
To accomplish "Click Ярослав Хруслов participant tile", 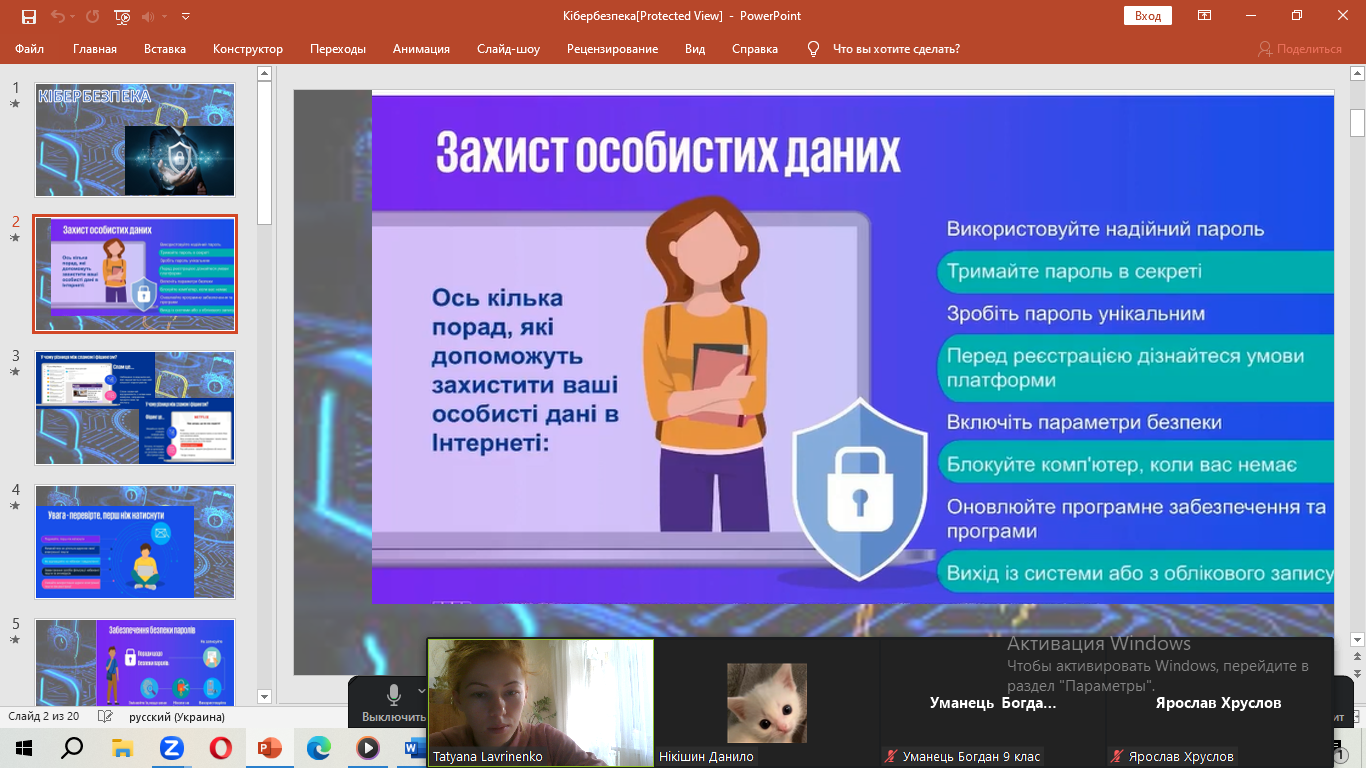I will point(1218,703).
